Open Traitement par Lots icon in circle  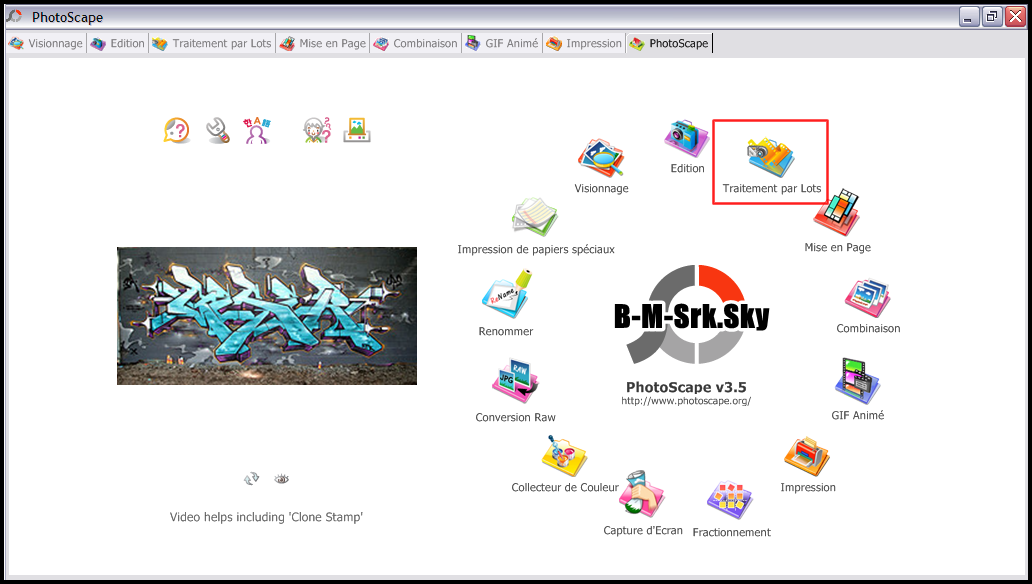770,157
